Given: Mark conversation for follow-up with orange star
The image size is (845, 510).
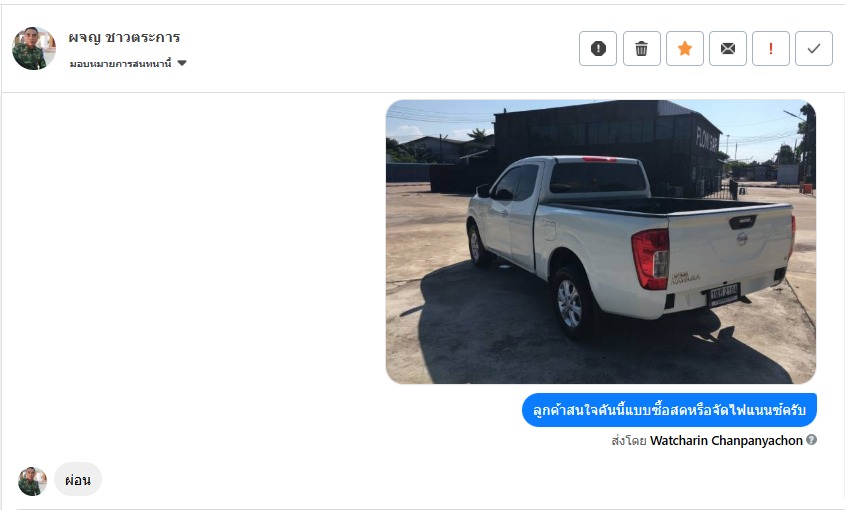Looking at the screenshot, I should [x=684, y=49].
